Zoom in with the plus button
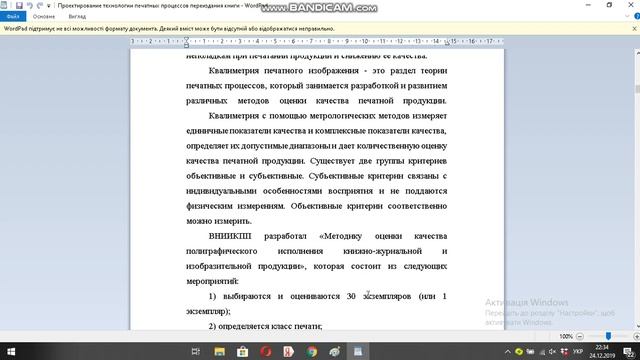 [636, 336]
